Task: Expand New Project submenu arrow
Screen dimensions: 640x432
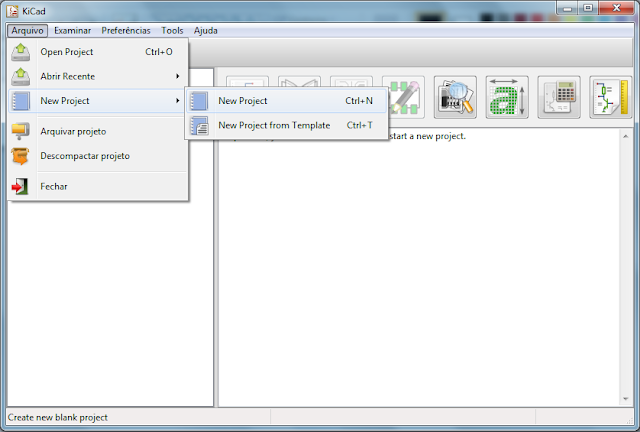Action: 178,100
